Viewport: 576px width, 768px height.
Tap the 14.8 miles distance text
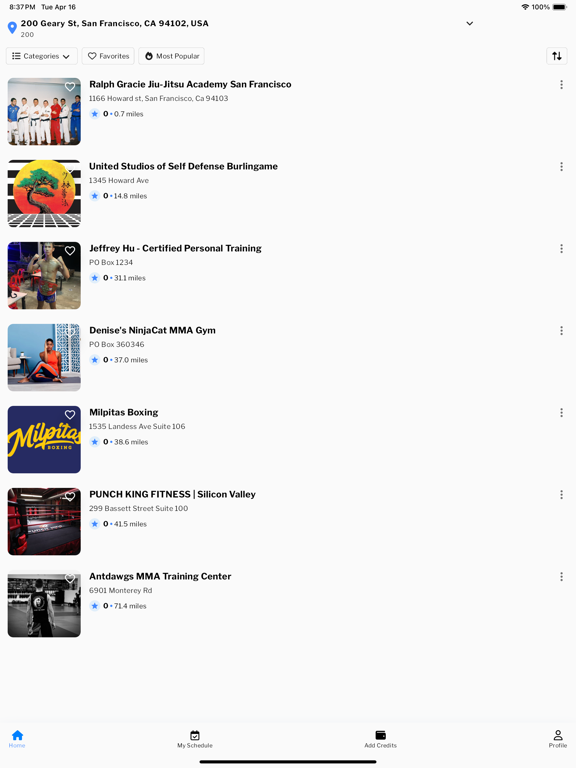tap(130, 196)
